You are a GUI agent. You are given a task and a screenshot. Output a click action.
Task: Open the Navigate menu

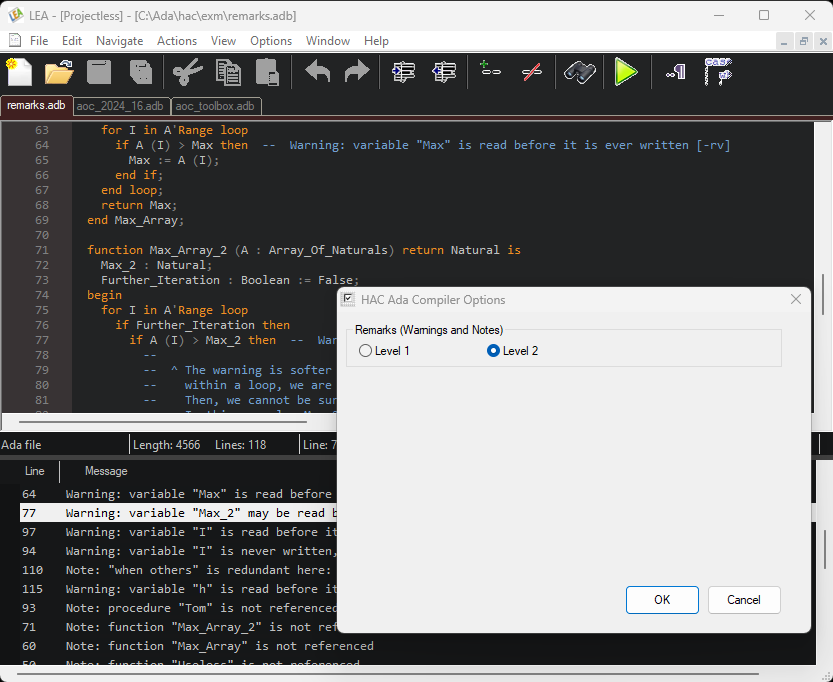point(120,41)
